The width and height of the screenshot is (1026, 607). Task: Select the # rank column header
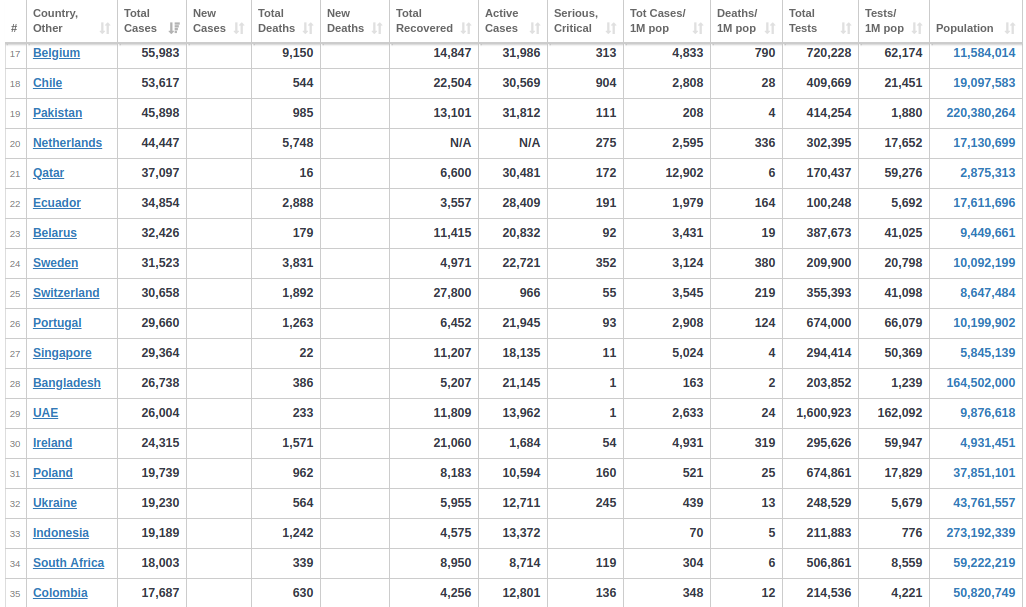[15, 21]
